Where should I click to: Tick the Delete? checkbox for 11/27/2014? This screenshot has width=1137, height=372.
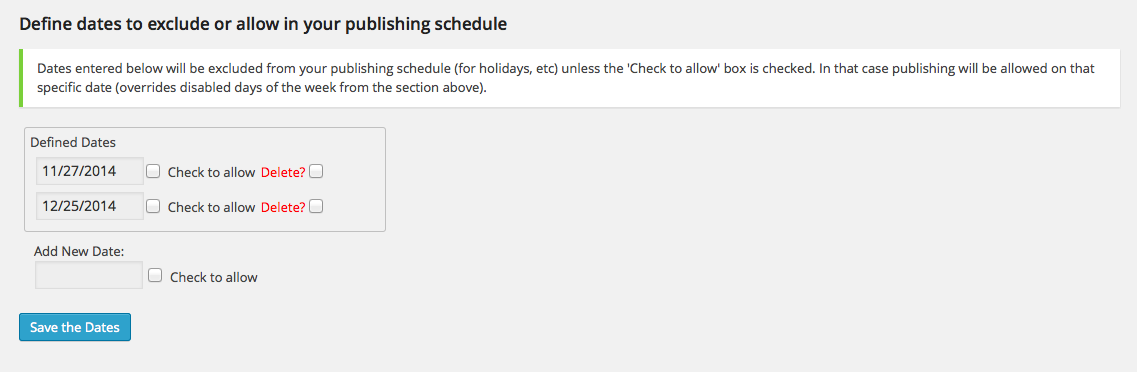tap(316, 172)
